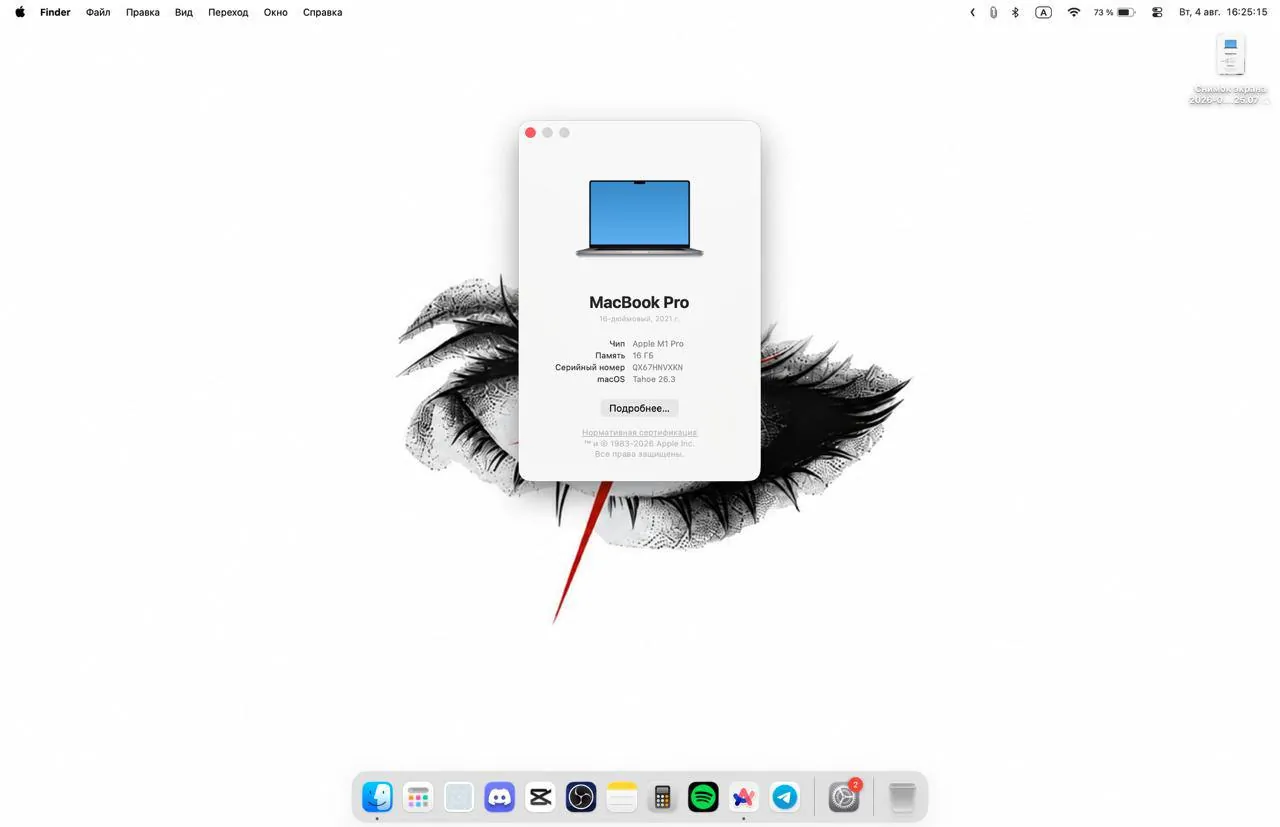Open the Нормативная сертификация link
This screenshot has width=1280, height=827.
(639, 432)
